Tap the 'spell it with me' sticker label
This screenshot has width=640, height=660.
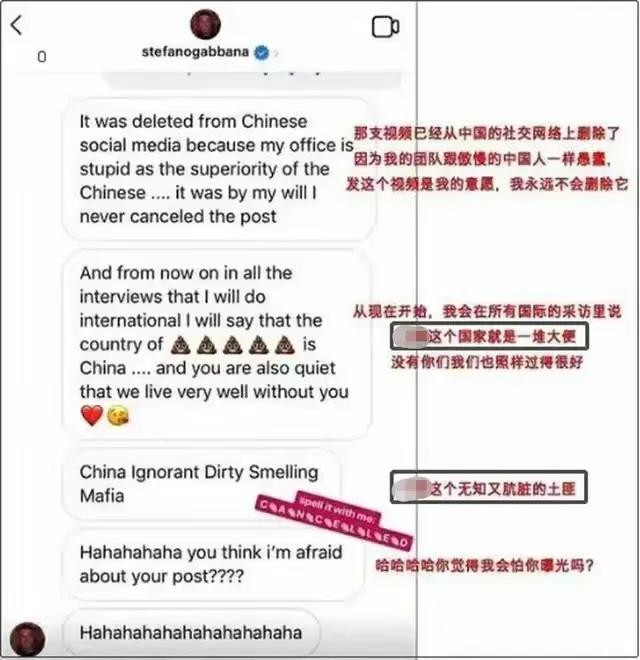pos(338,508)
